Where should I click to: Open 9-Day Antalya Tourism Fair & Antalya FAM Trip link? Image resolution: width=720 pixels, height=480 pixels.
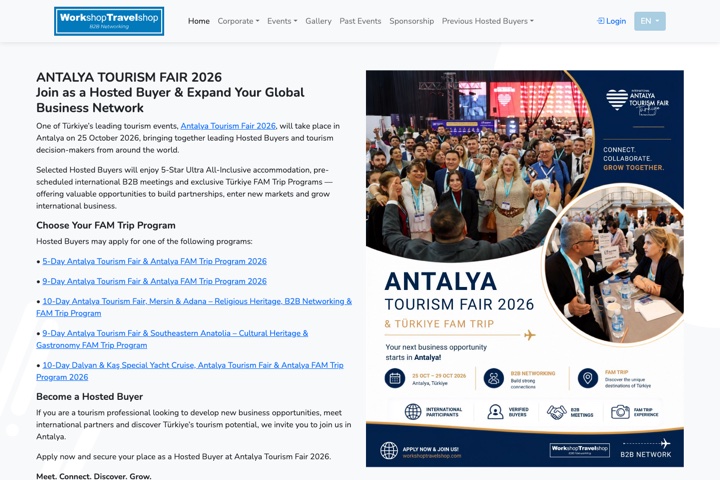pos(154,281)
